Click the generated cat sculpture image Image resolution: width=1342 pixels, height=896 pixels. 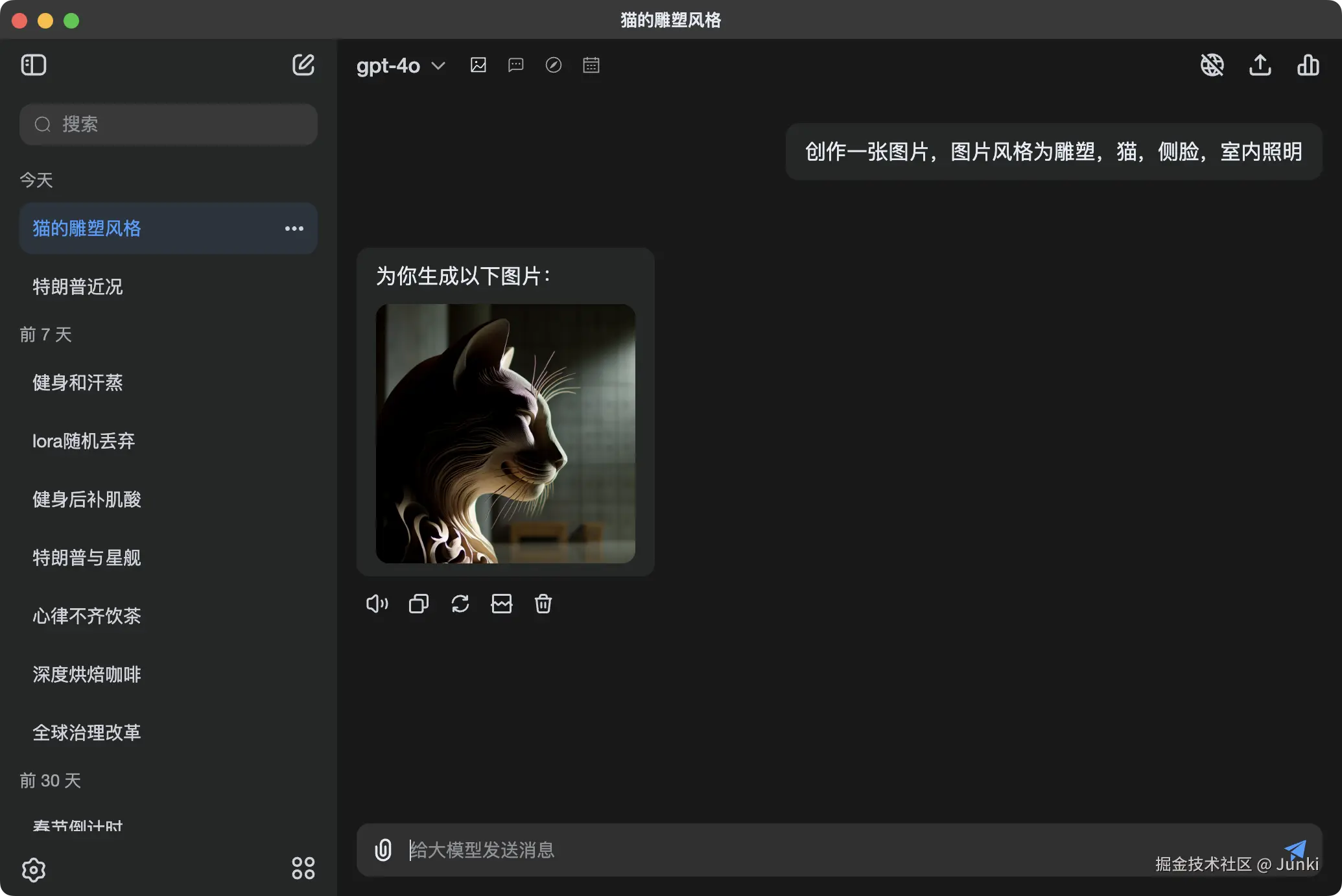coord(505,433)
